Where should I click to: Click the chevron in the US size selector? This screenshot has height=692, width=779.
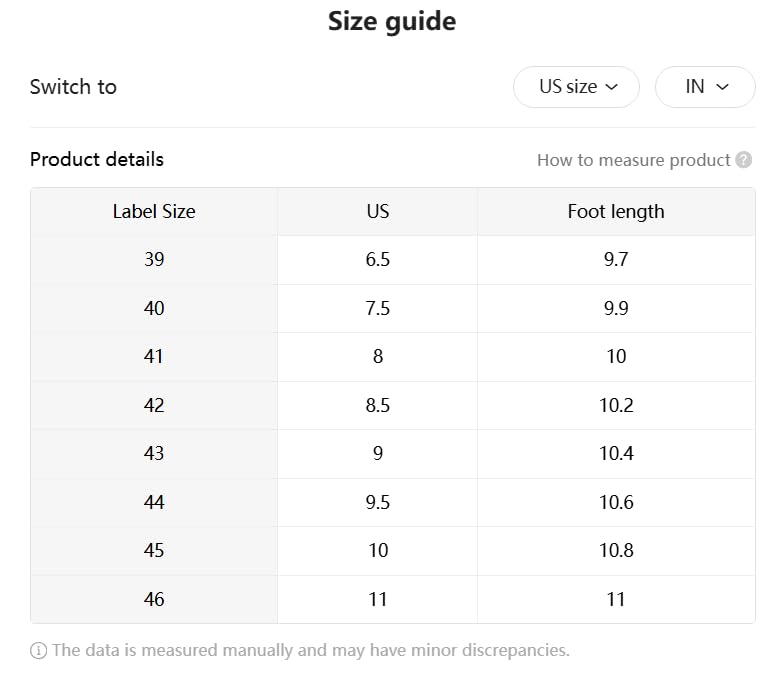pyautogui.click(x=611, y=87)
